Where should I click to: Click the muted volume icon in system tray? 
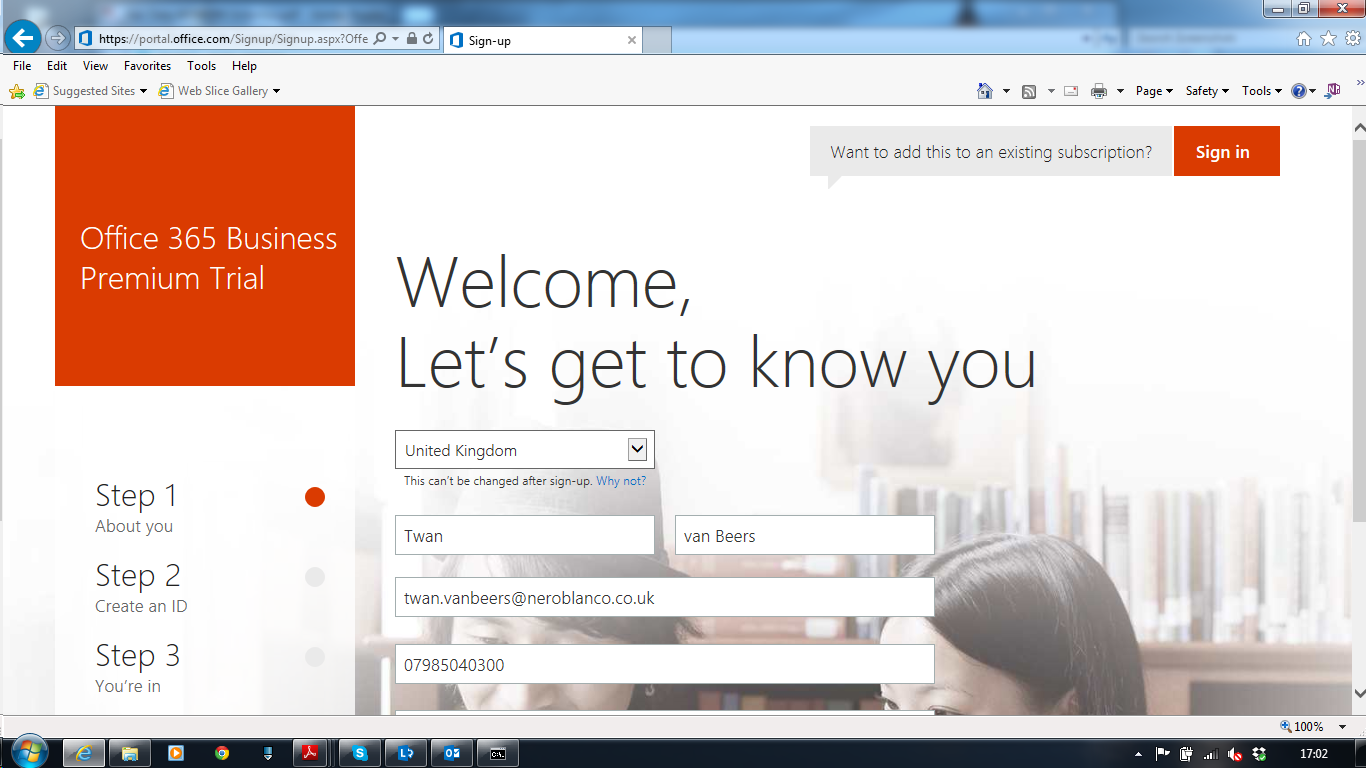1235,753
